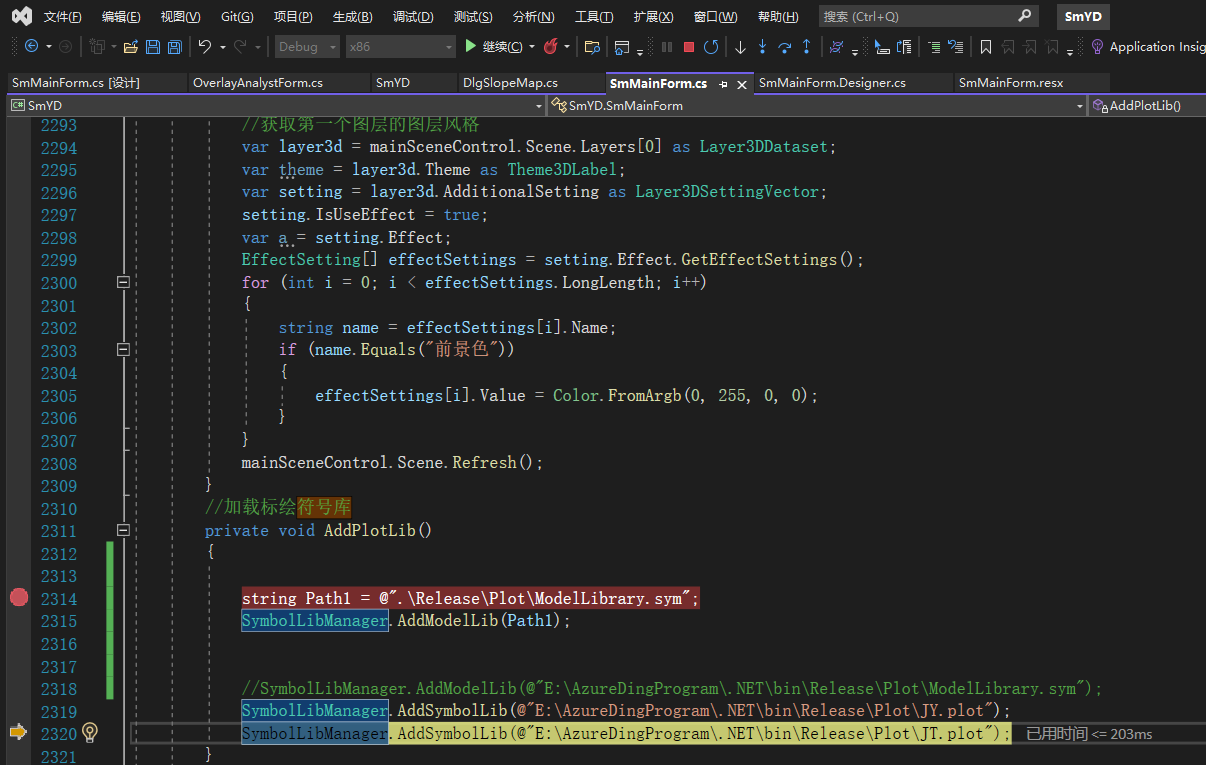Click the Step Over icon
The image size is (1206, 765).
coord(784,47)
